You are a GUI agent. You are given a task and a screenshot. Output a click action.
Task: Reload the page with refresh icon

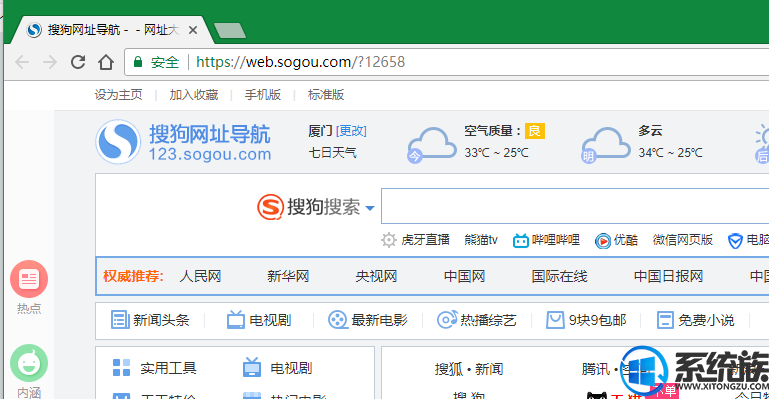point(77,62)
